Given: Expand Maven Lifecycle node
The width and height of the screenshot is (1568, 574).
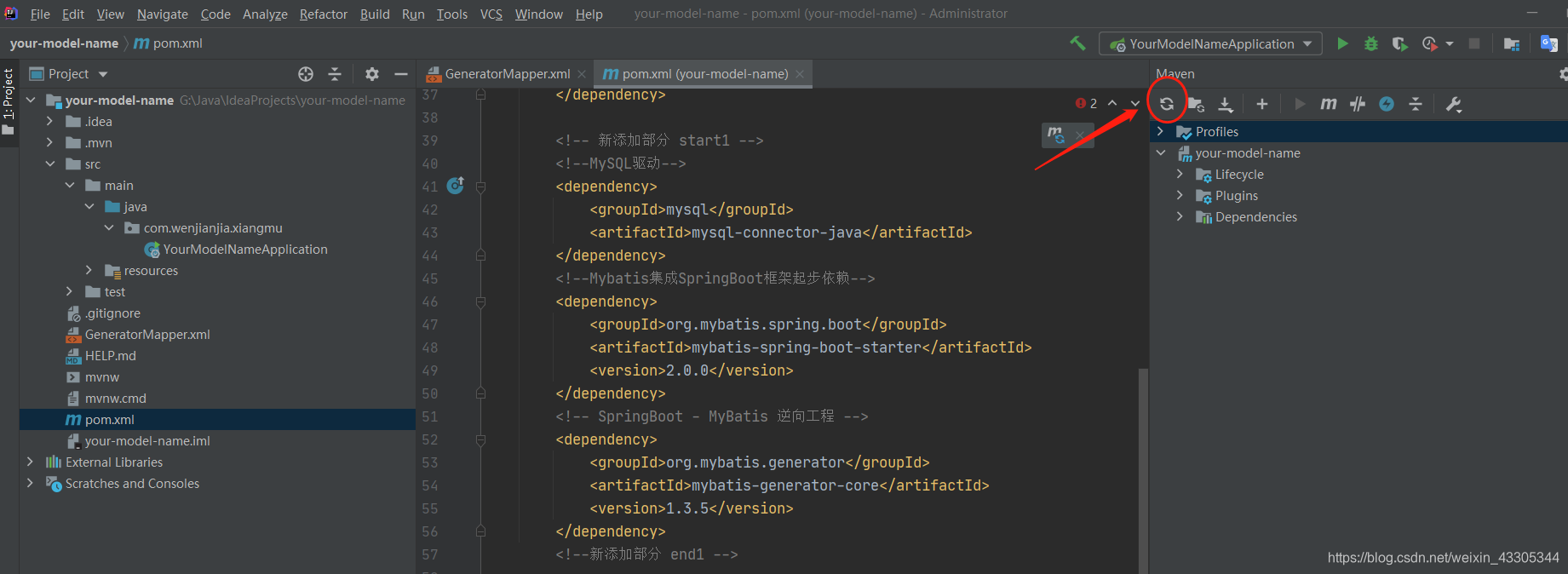Looking at the screenshot, I should click(1180, 174).
